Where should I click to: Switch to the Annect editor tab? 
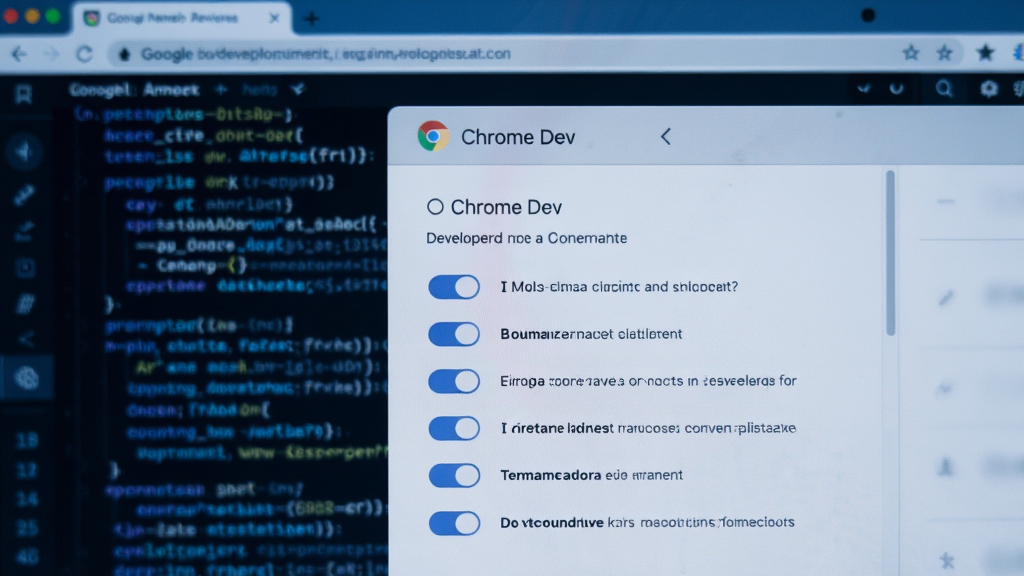[171, 89]
